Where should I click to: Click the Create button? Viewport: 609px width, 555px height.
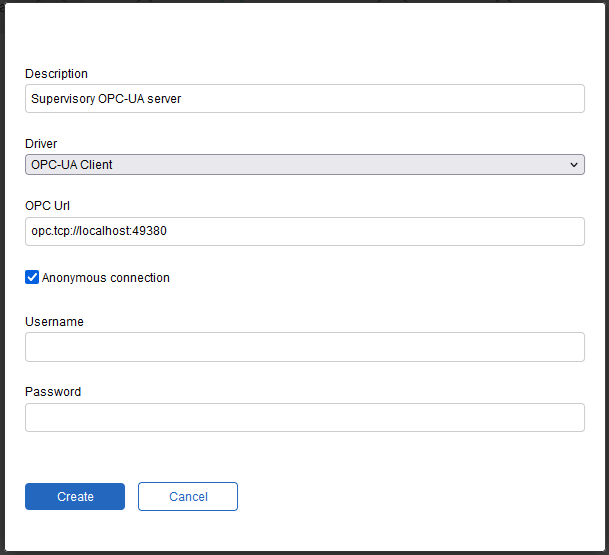(75, 496)
